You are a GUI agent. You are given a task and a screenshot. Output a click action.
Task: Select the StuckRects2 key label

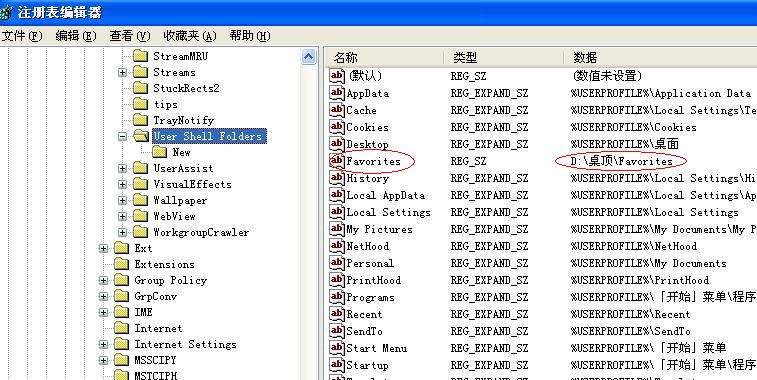[x=186, y=88]
